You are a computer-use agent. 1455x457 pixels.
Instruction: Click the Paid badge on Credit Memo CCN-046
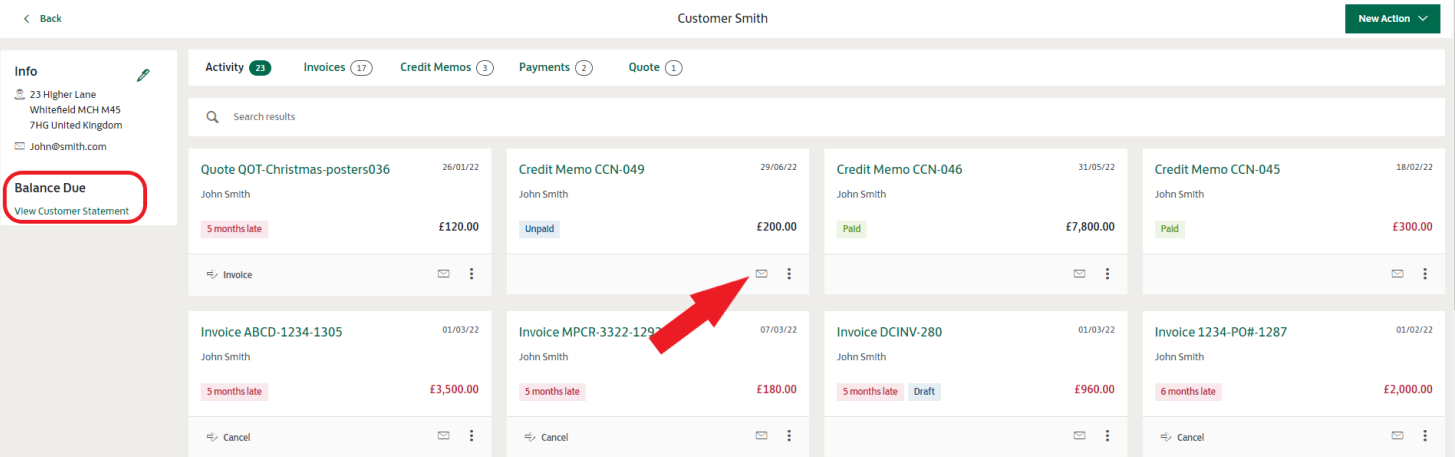click(851, 229)
